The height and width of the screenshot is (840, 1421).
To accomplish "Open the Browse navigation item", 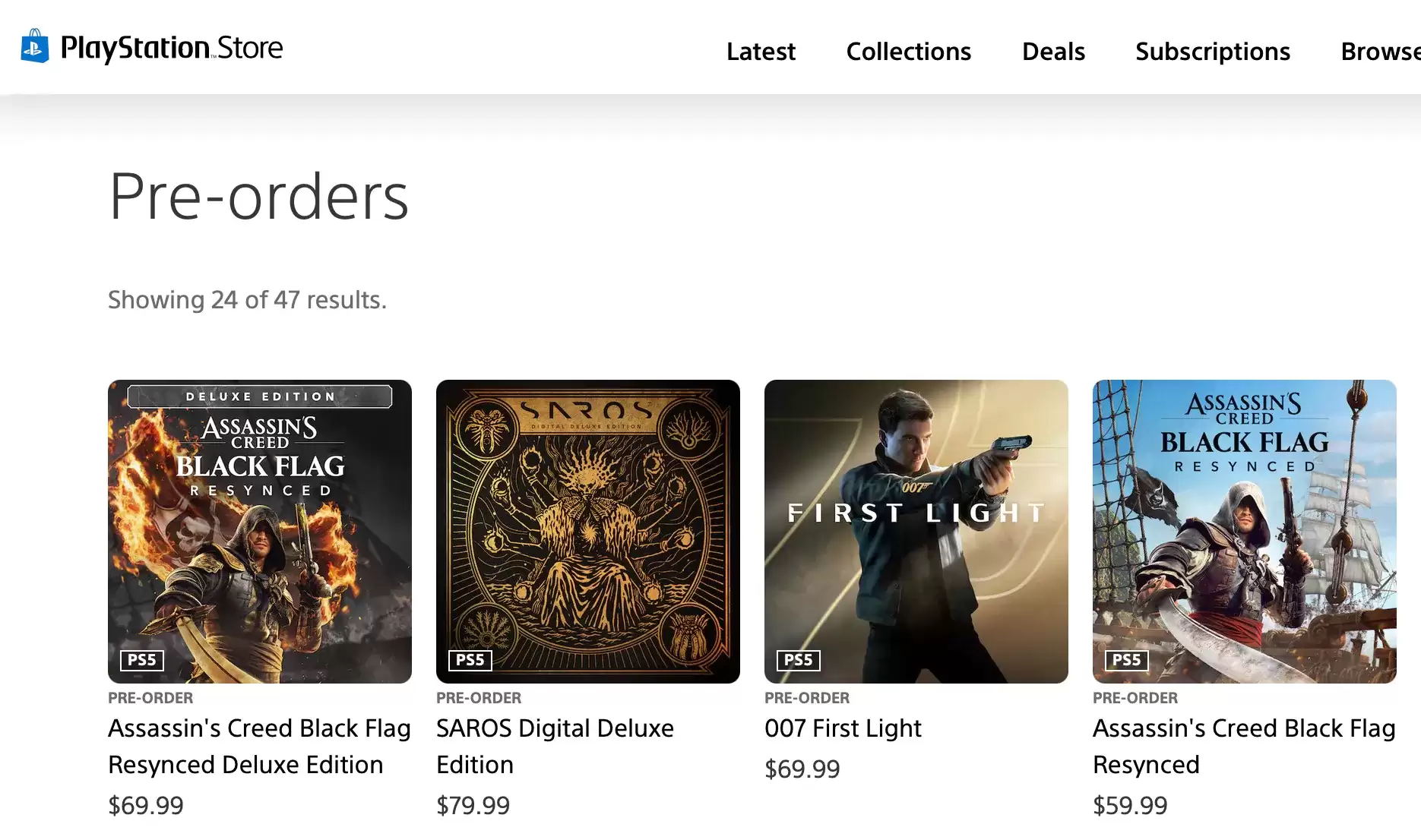I will point(1379,52).
